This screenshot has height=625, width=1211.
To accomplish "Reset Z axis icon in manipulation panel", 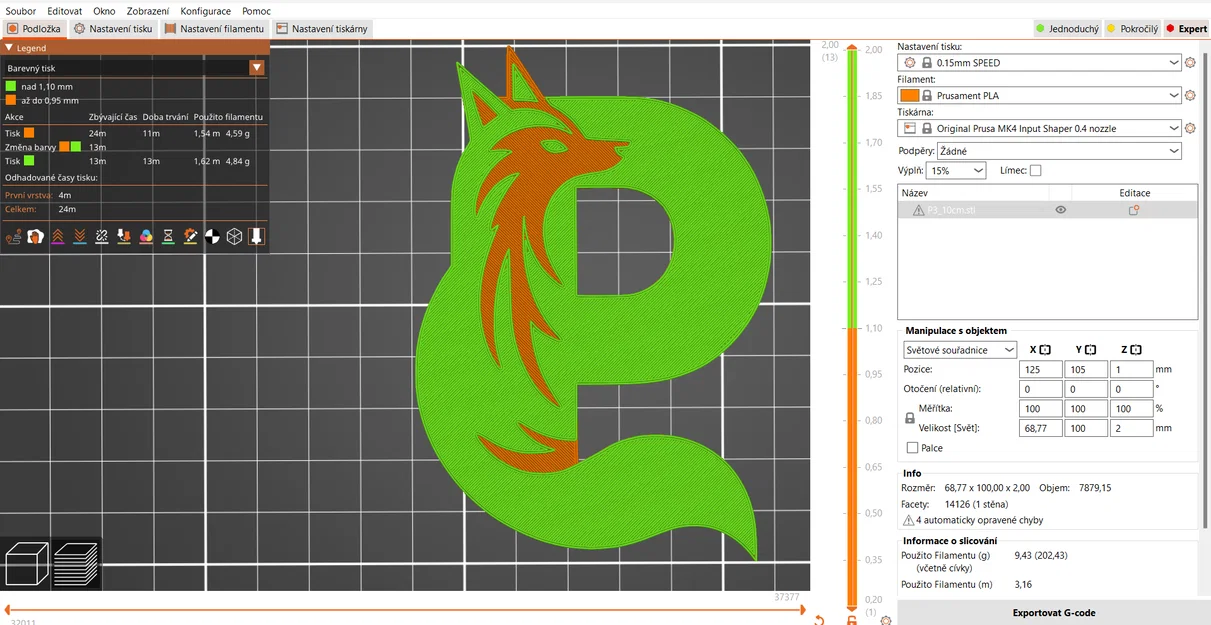I will point(1136,350).
